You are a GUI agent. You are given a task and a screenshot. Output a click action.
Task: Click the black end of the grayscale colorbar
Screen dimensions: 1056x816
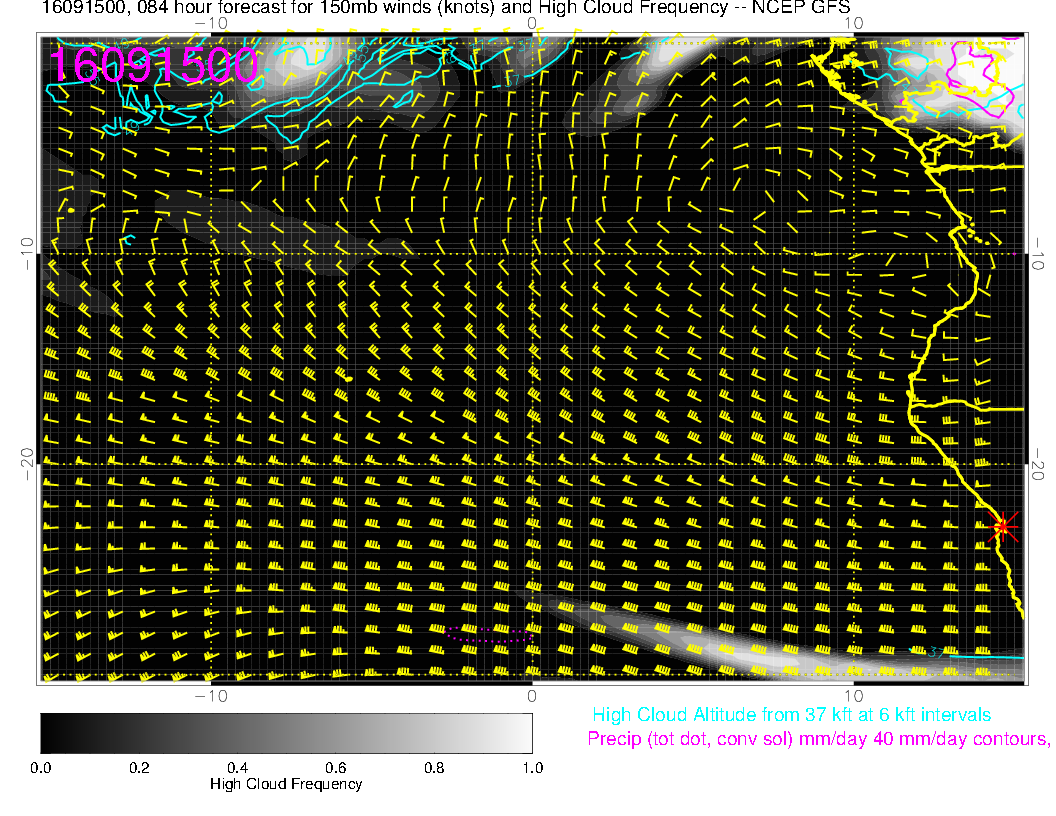[x=50, y=732]
